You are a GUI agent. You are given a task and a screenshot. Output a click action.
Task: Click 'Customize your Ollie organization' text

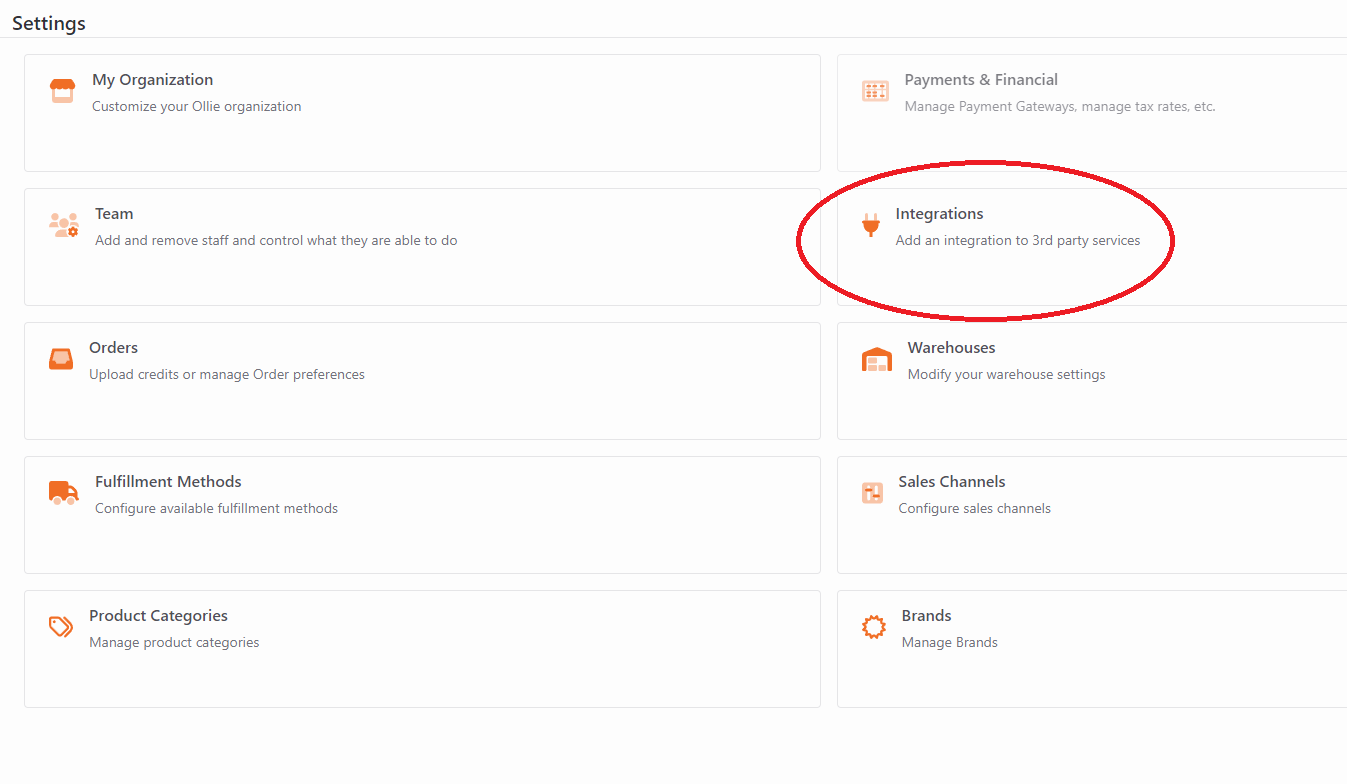point(196,106)
